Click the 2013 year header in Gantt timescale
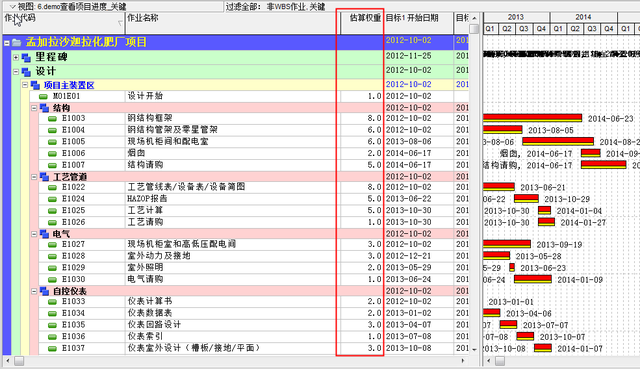Viewport: 640px width, 369px height. pos(516,17)
